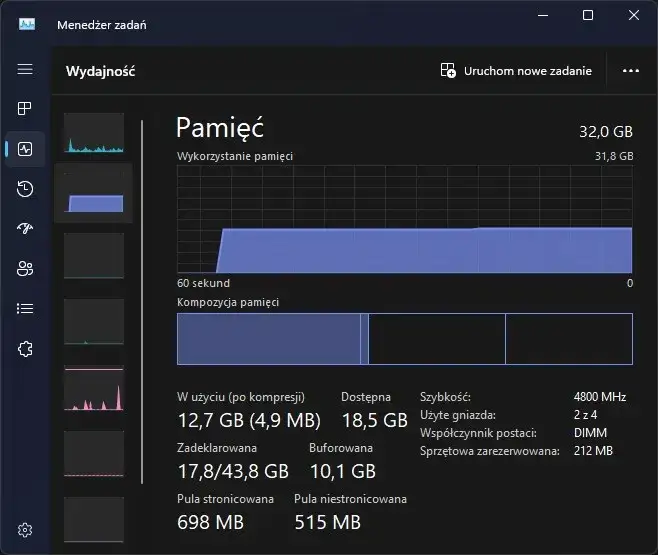
Task: Open the Users page icon
Action: click(25, 268)
